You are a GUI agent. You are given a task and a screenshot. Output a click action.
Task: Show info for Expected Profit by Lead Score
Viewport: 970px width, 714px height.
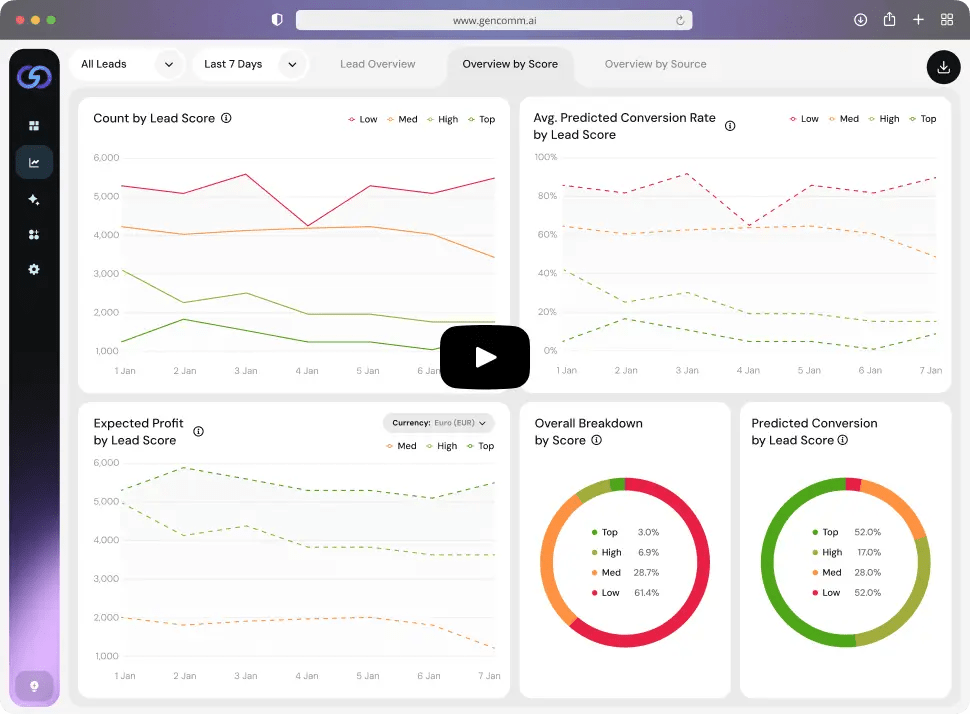pyautogui.click(x=199, y=432)
